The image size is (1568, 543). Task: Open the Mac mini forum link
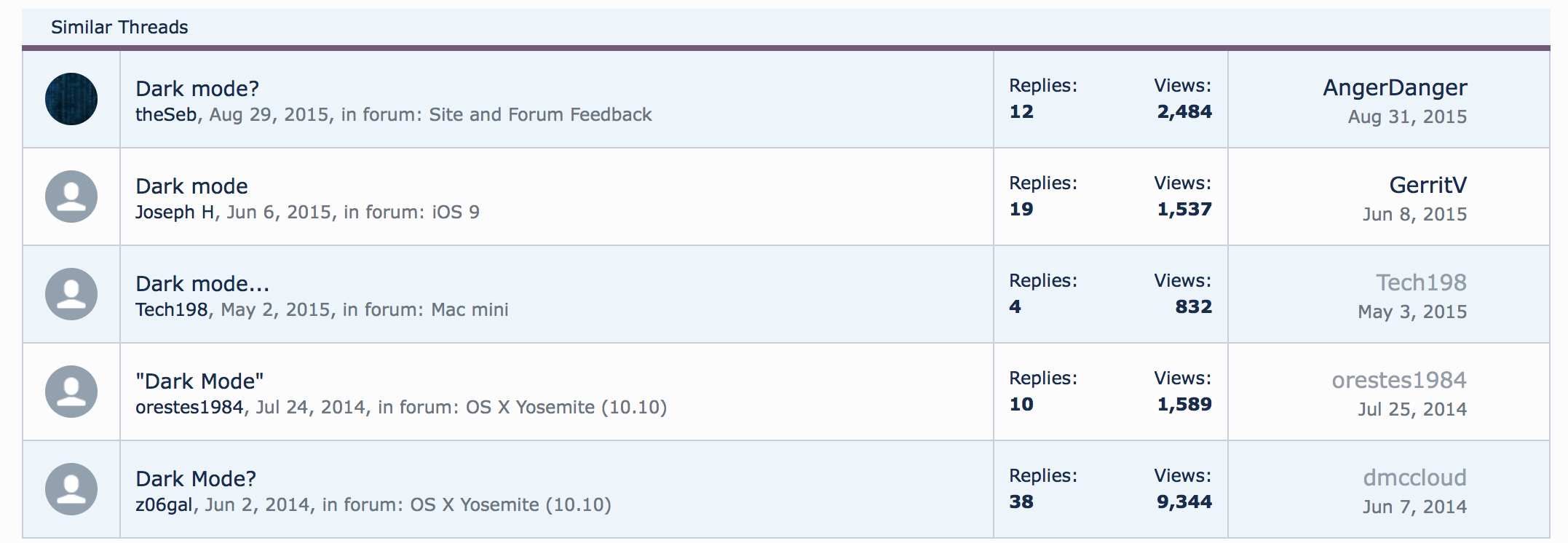pos(470,310)
